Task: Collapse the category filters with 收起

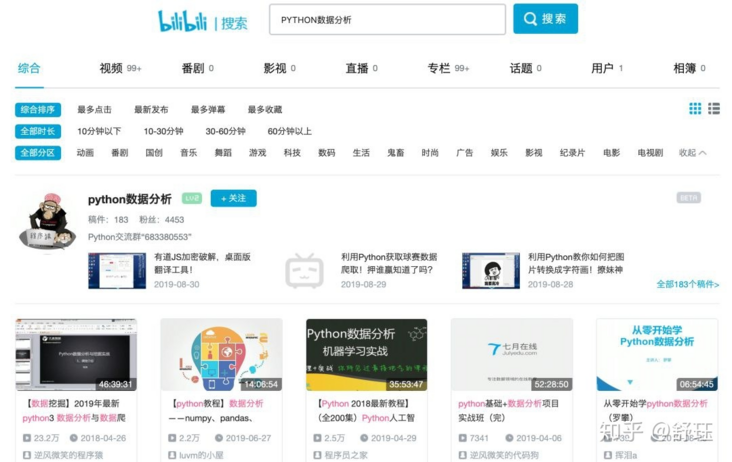Action: (x=692, y=153)
